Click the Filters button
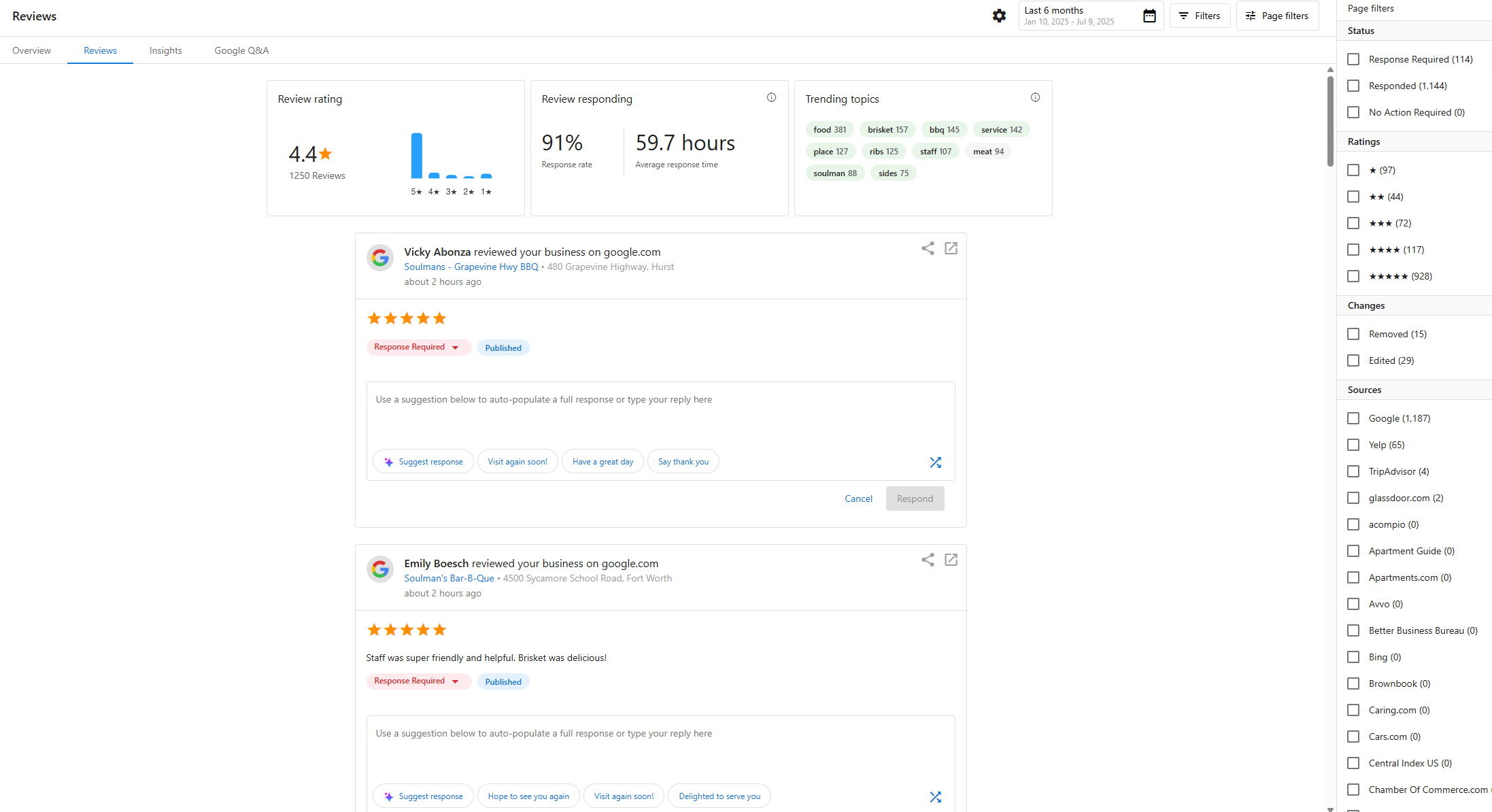The width and height of the screenshot is (1492, 812). 1200,16
